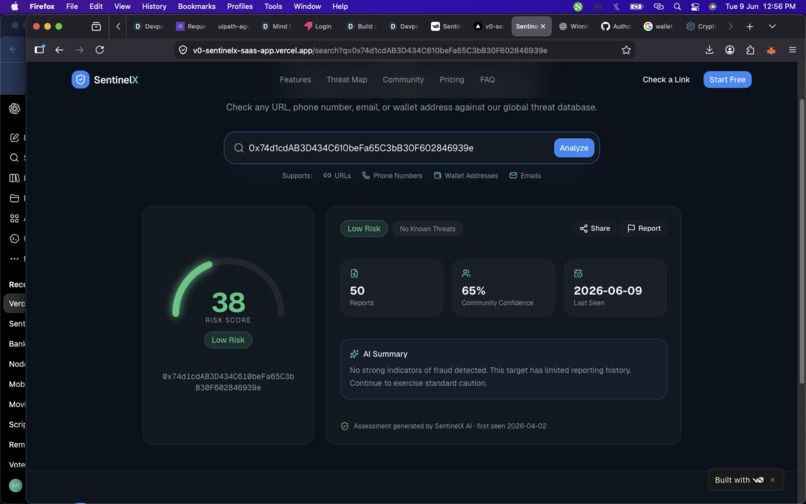Expand the list all tabs chevron
Screen dimensions: 806x504
tap(772, 26)
